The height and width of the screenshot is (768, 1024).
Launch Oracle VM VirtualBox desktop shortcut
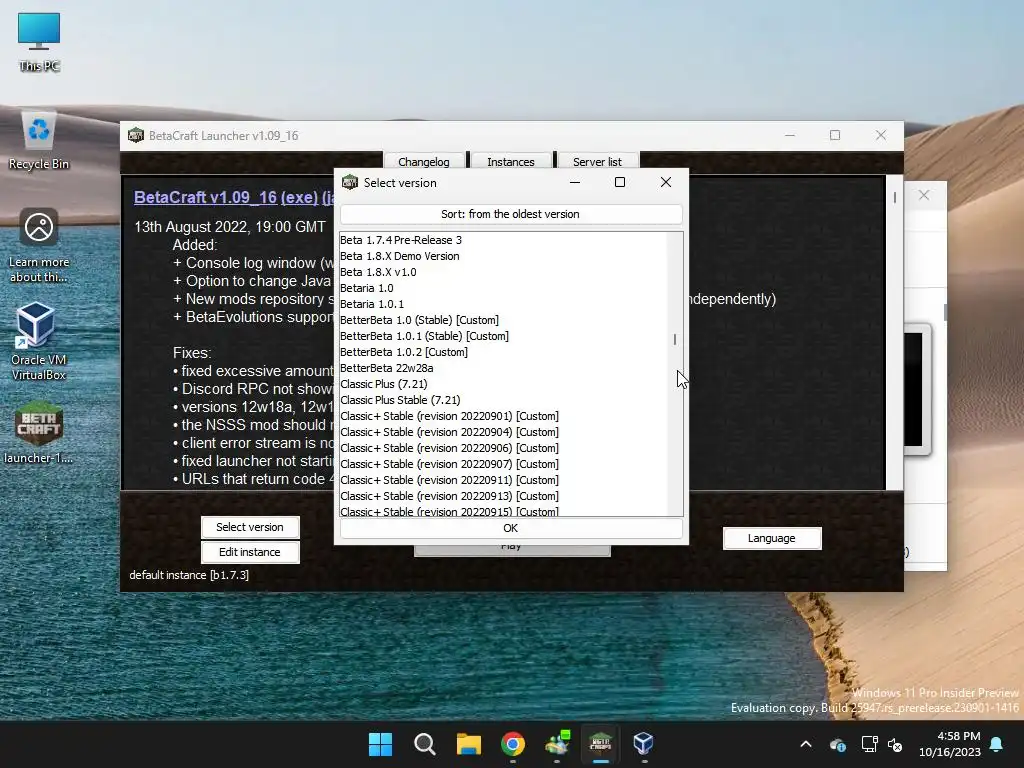click(x=39, y=342)
